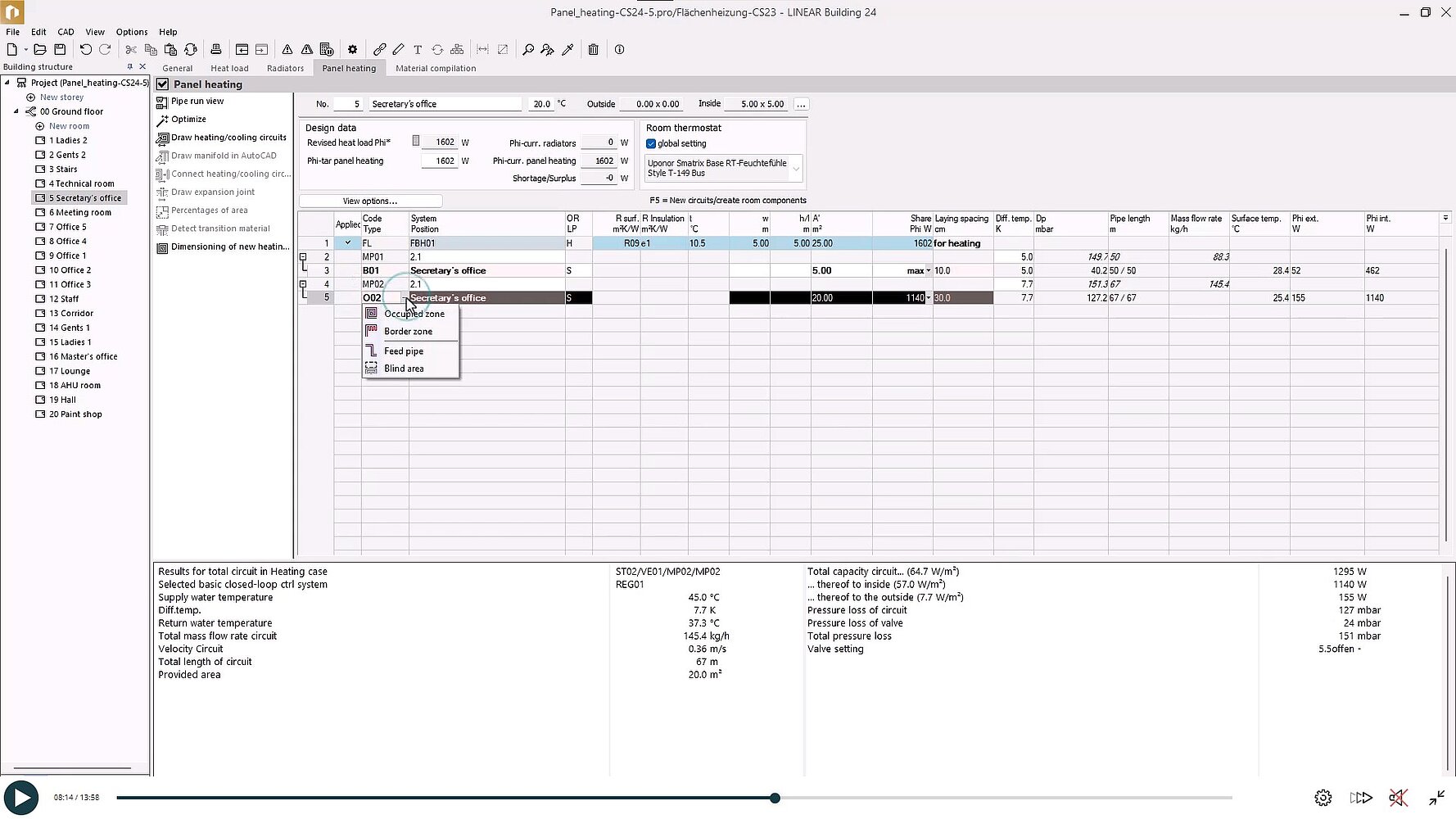Screen dimensions: 1456x819
Task: Click the Save file toolbar icon
Action: 60,50
